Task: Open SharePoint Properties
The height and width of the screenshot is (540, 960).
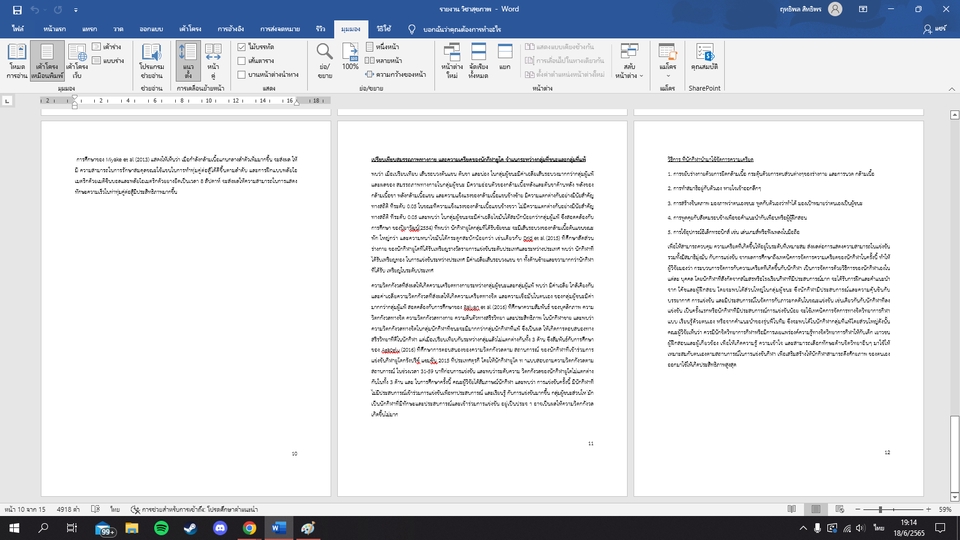Action: tap(704, 57)
